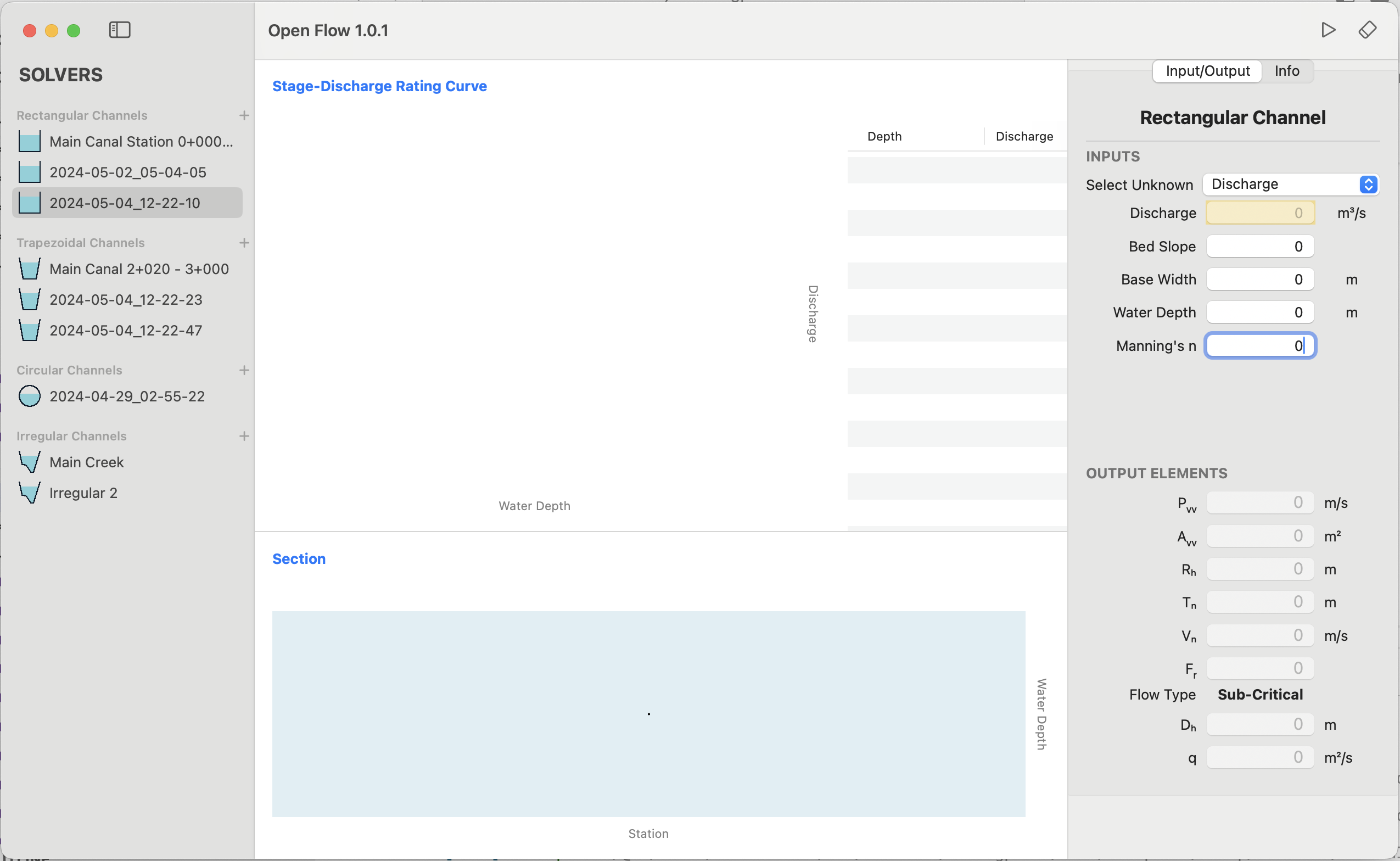Click the Irregular Channels group header

pos(72,436)
